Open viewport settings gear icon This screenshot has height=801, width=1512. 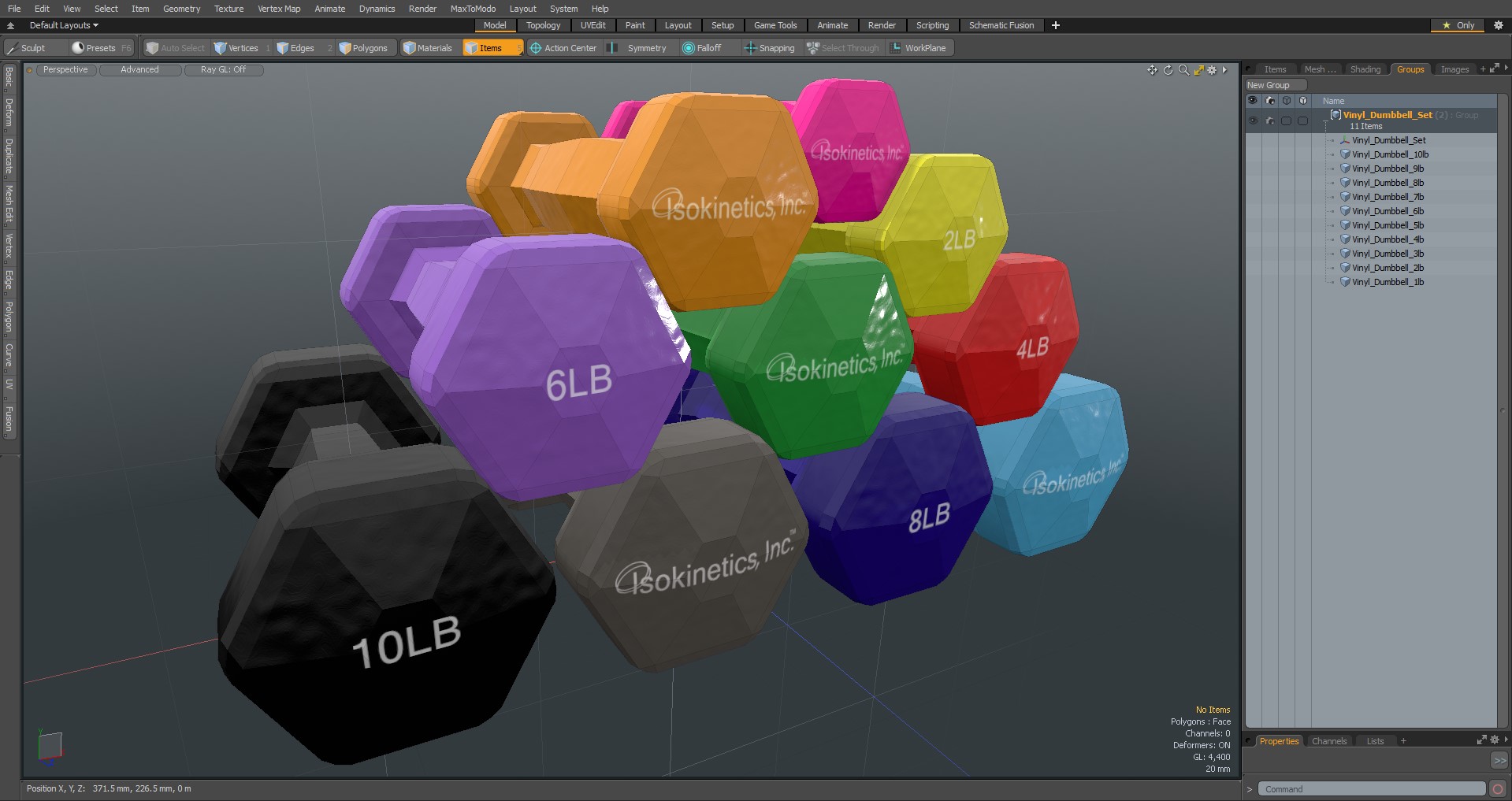point(1212,70)
